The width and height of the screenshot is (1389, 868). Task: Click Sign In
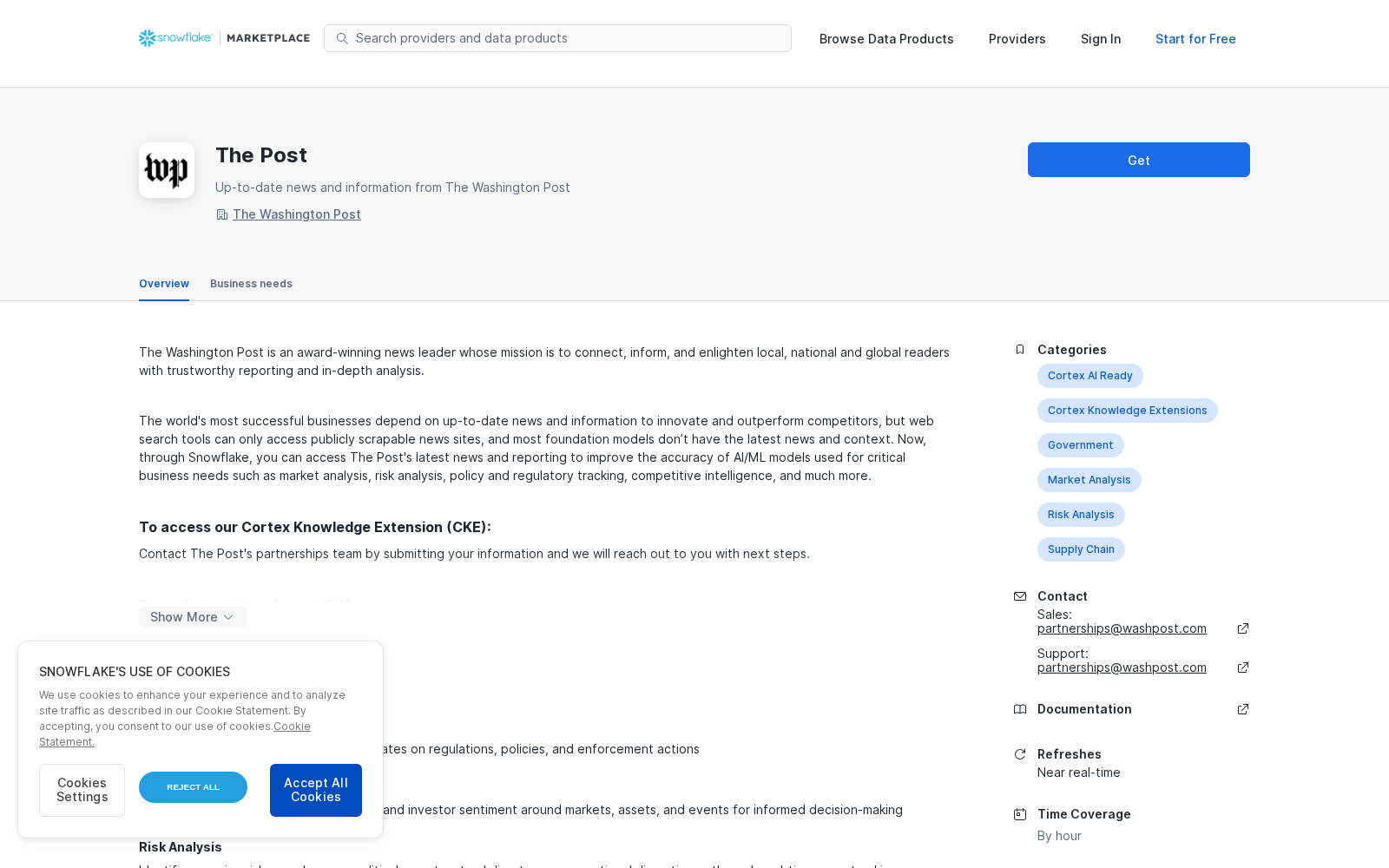click(x=1101, y=39)
